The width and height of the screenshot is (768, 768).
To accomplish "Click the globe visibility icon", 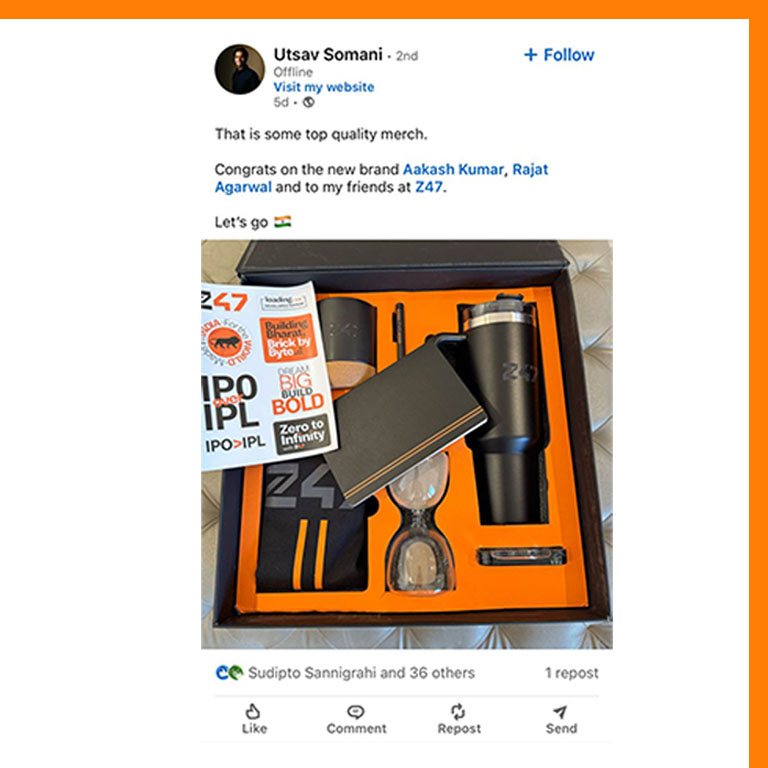I will (309, 102).
